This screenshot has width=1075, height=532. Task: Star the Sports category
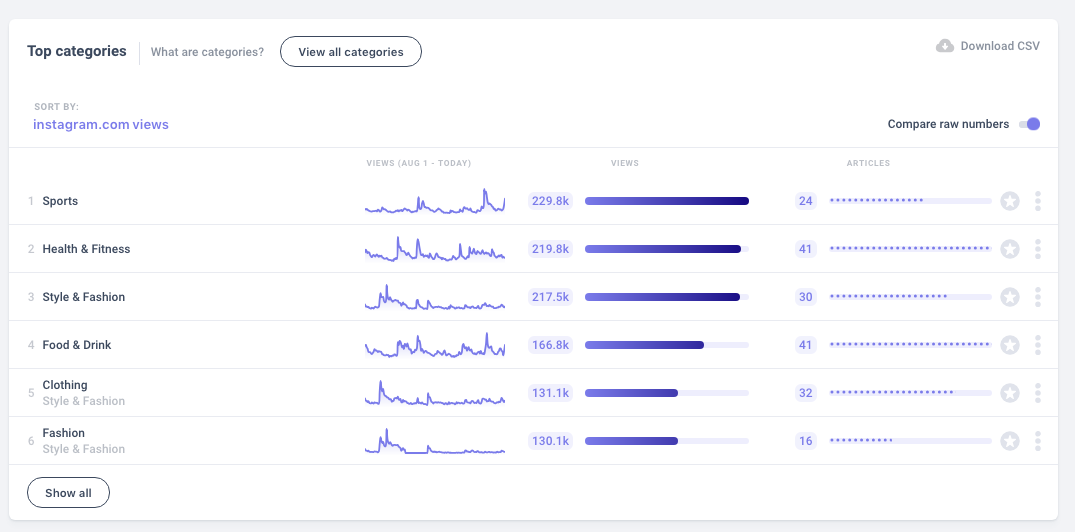pos(1010,201)
